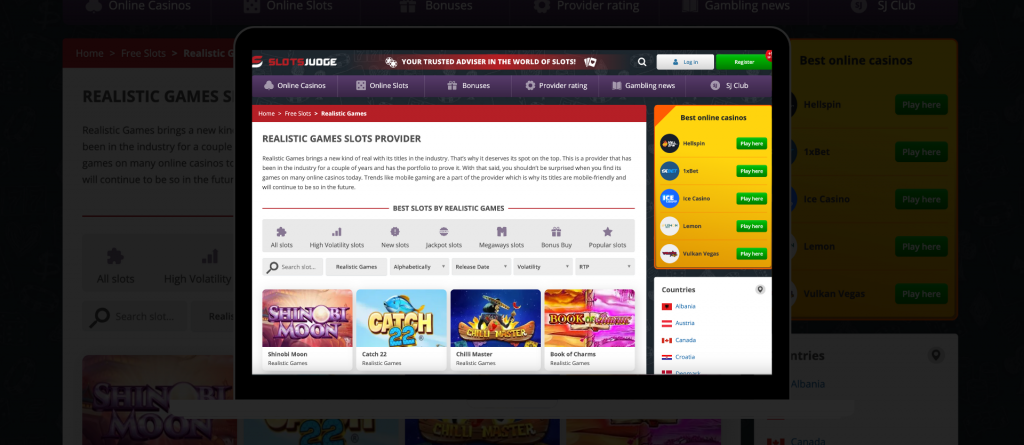Click Home breadcrumb link on laptop screen
This screenshot has width=1024, height=445.
(266, 113)
